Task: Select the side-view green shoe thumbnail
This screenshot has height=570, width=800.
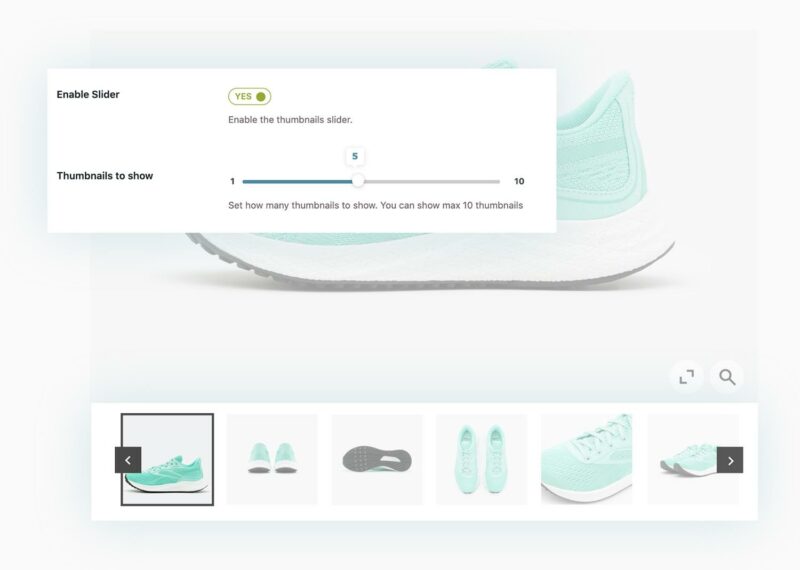Action: click(167, 459)
